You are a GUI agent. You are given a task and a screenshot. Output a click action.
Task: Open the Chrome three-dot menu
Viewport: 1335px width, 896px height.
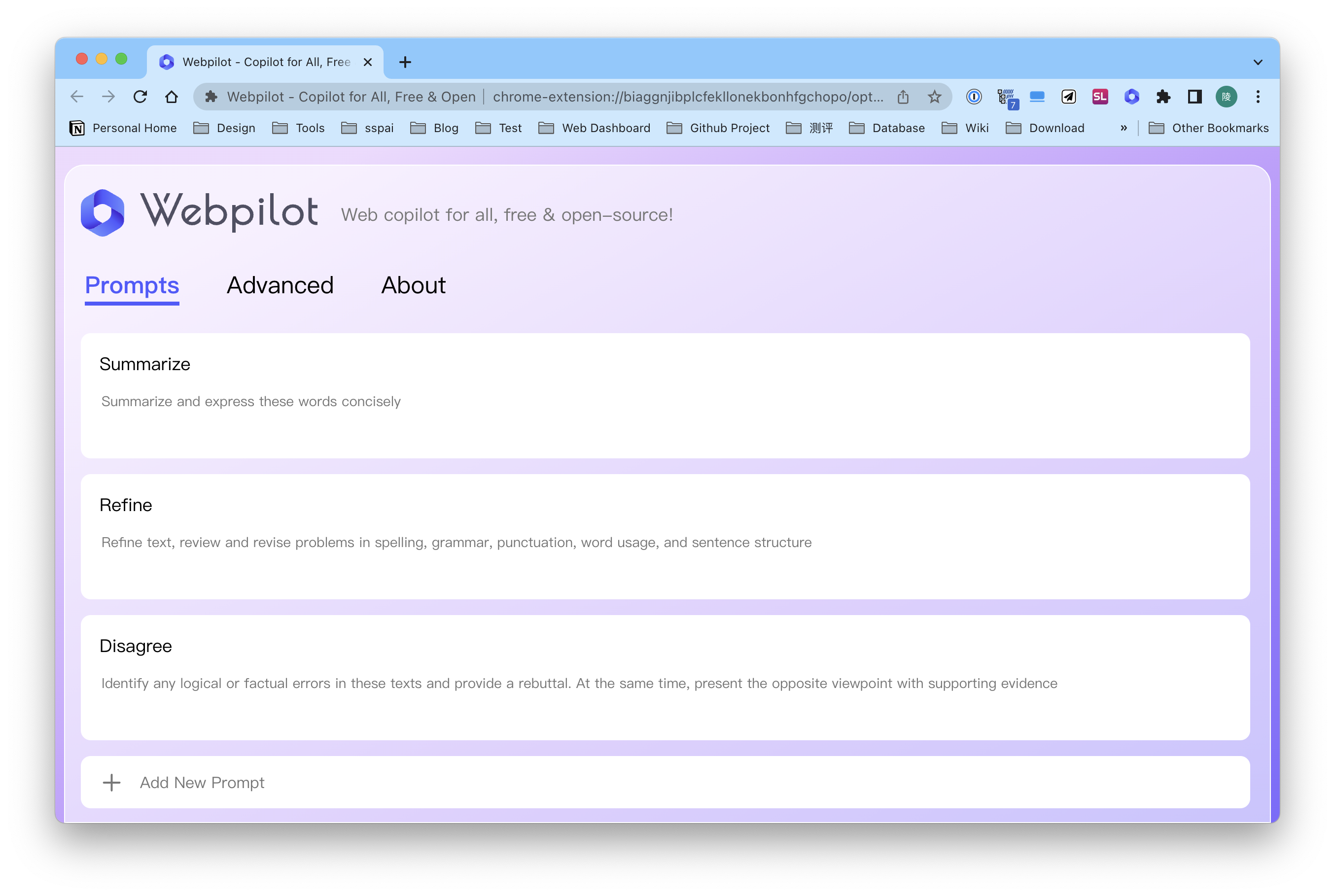pos(1257,97)
